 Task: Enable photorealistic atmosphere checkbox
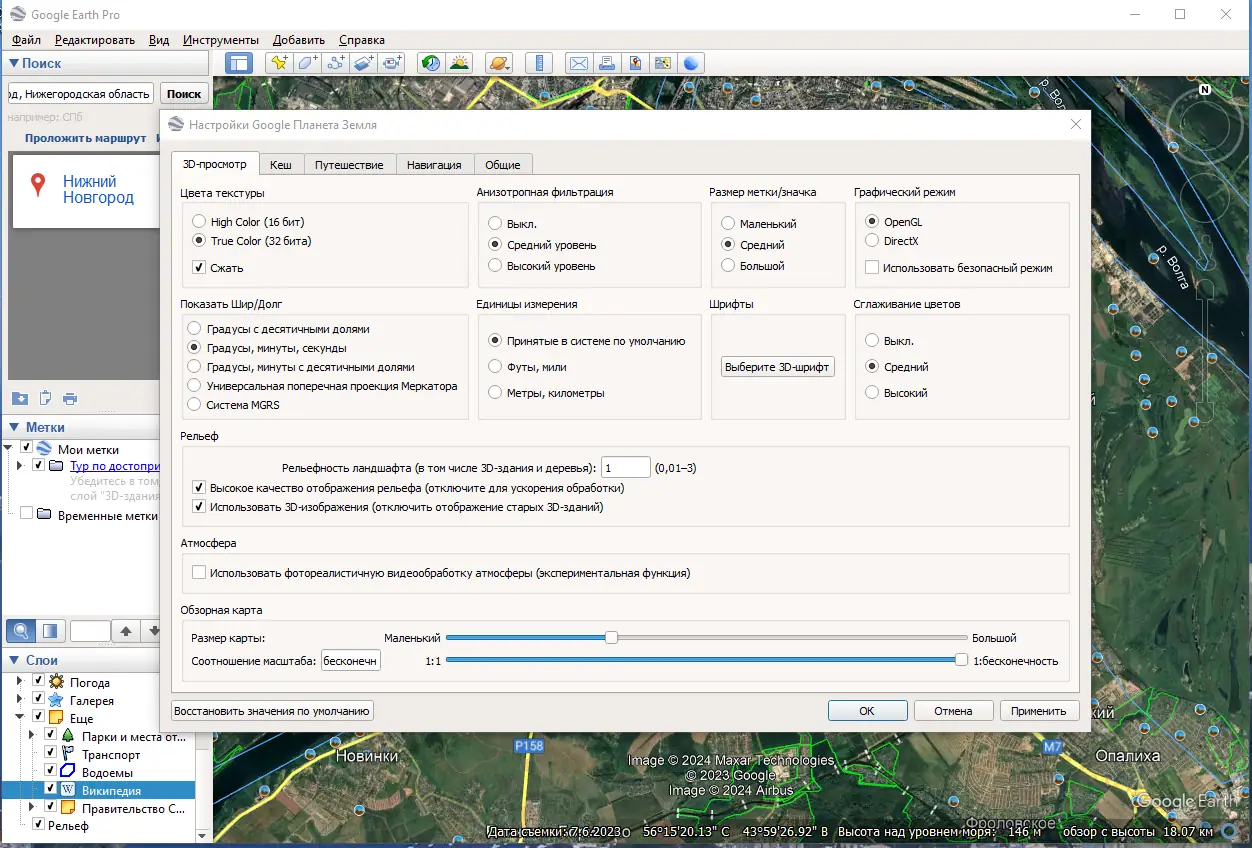tap(199, 573)
